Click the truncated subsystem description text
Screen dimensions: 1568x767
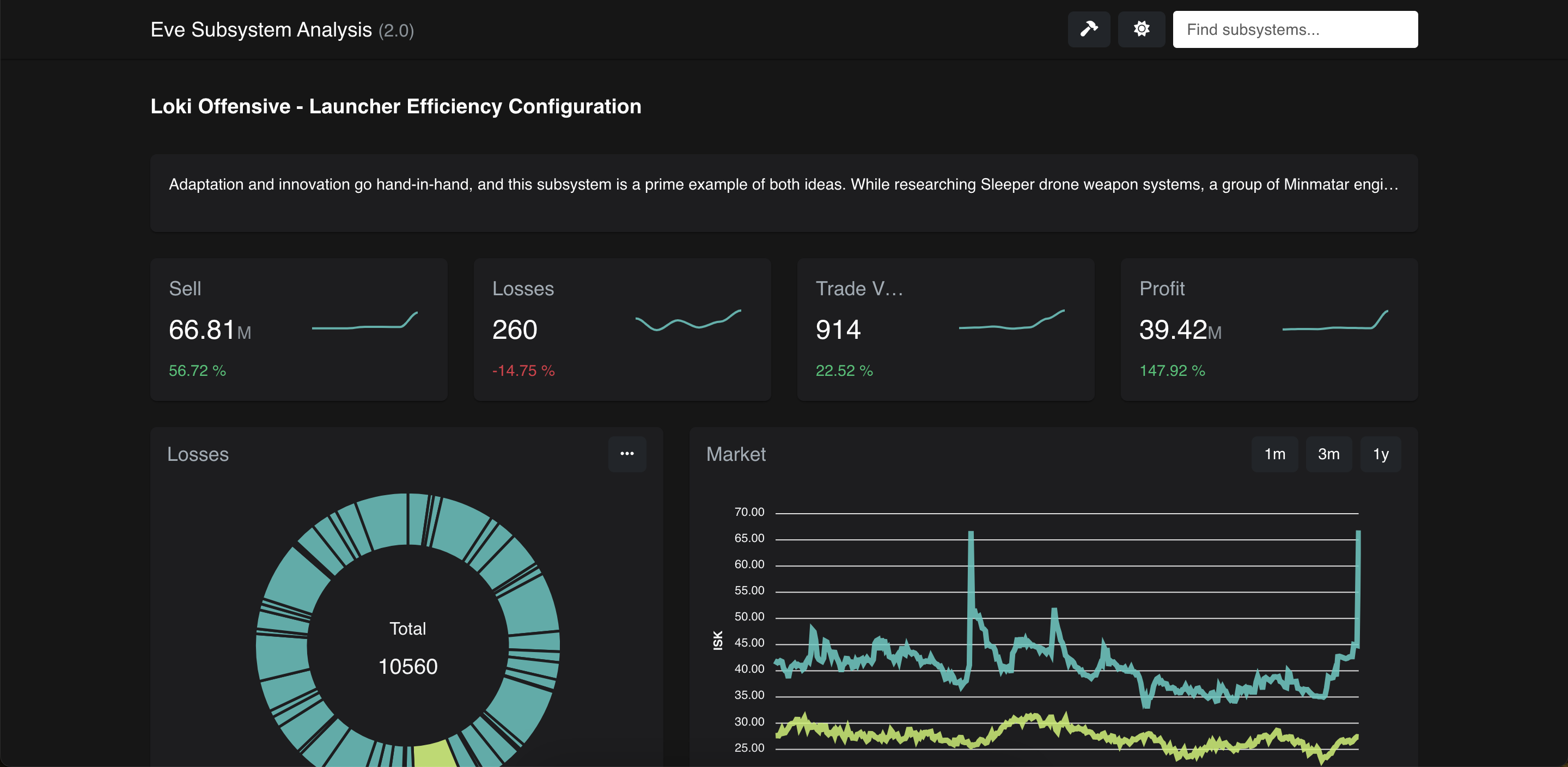coord(783,185)
